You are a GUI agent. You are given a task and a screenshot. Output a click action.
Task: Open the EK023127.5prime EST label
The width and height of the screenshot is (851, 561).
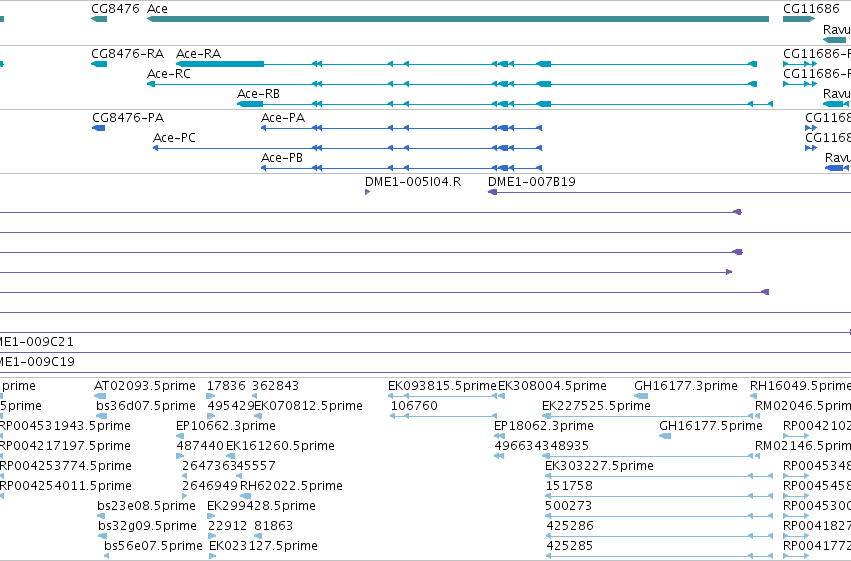point(263,546)
